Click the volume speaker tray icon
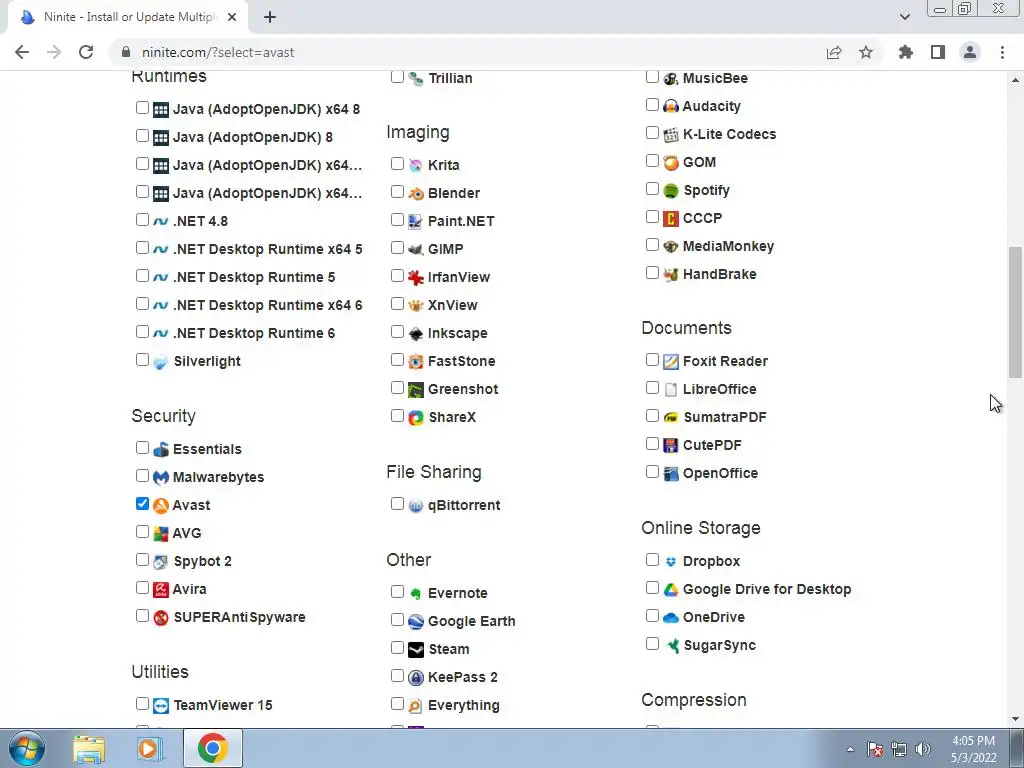 pos(923,749)
